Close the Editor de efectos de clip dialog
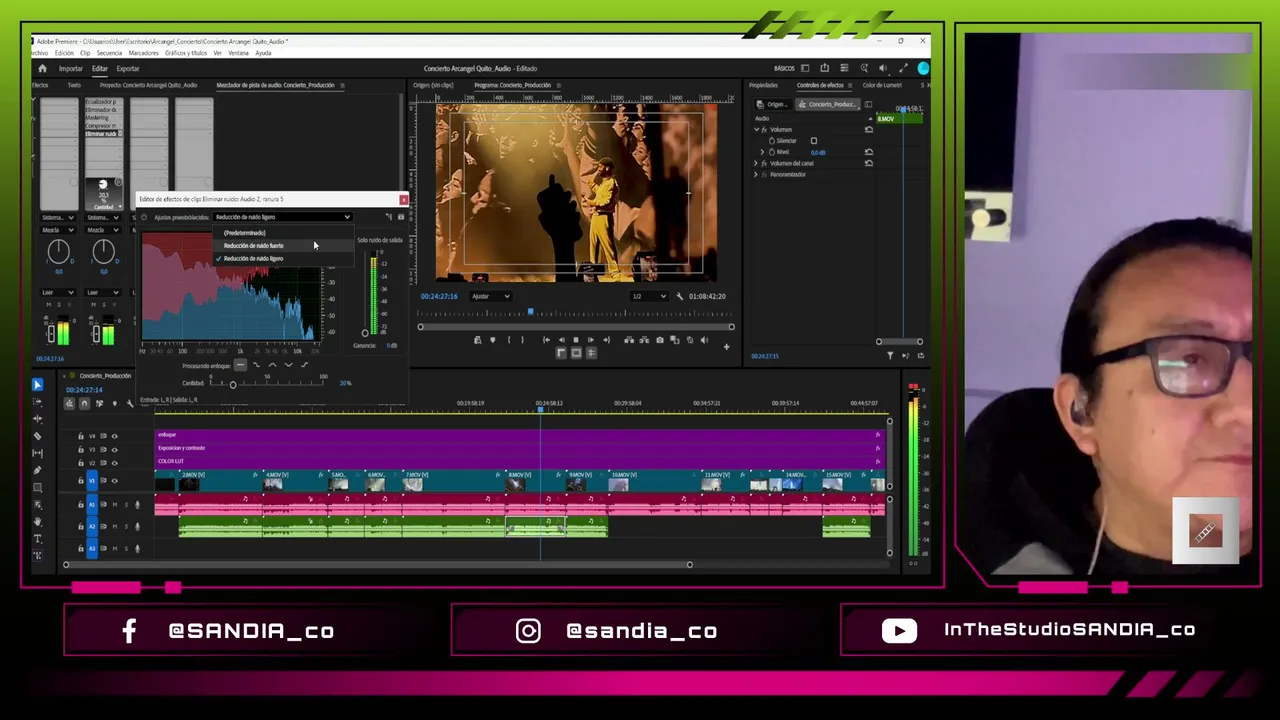The image size is (1280, 720). [403, 199]
